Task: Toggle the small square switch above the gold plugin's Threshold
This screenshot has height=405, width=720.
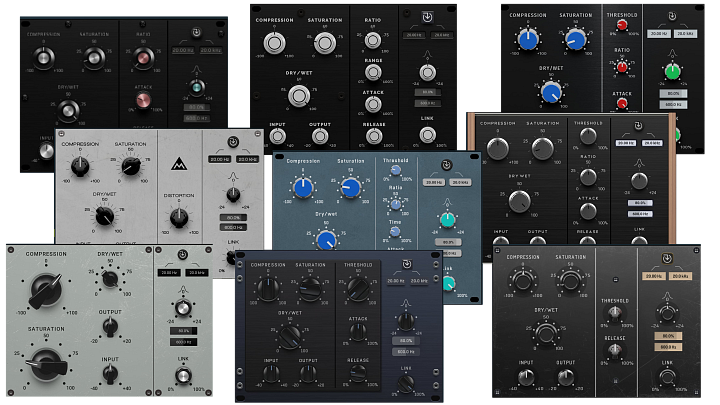Action: tap(617, 280)
